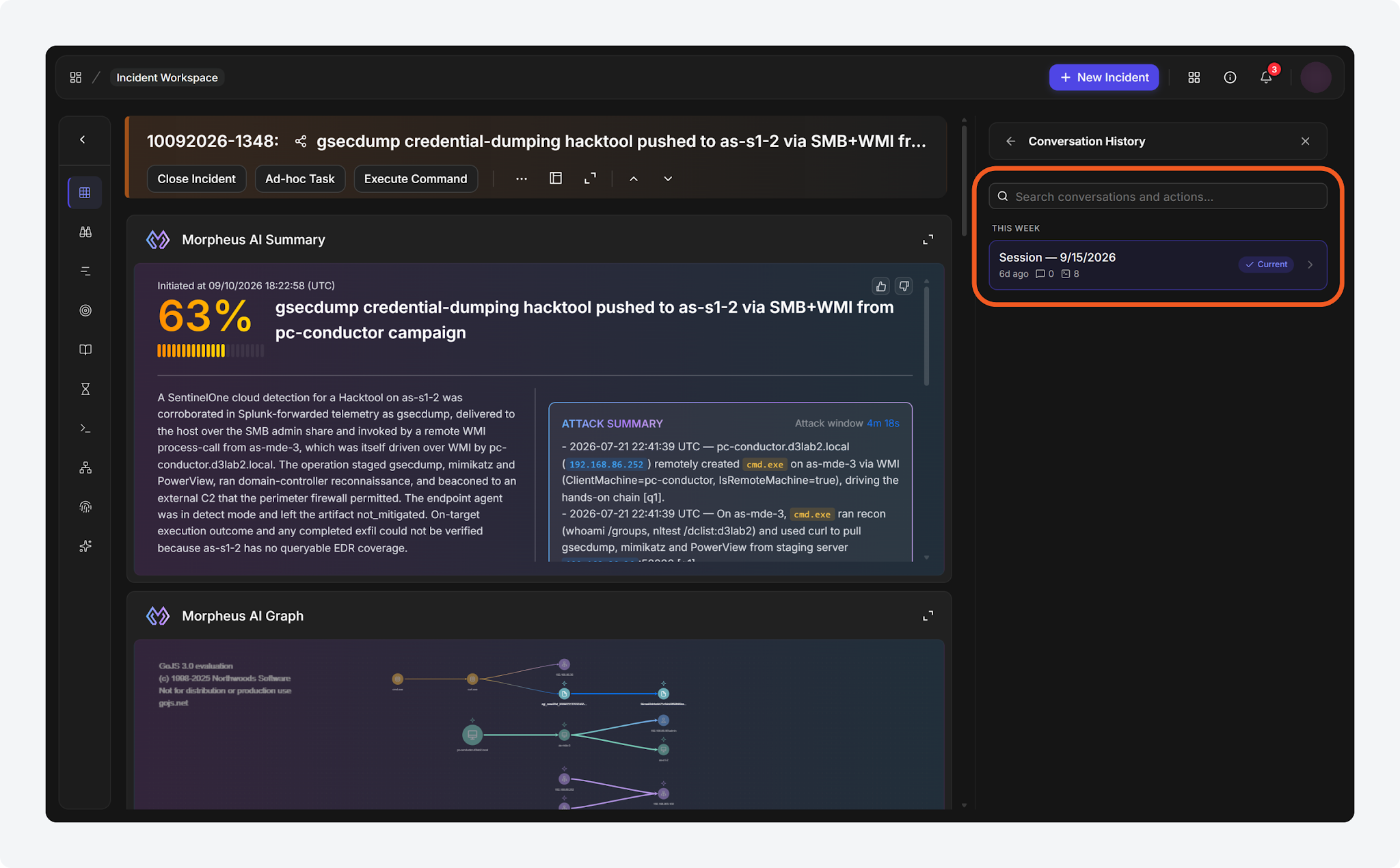Click the notifications bell icon
Viewport: 1400px width, 868px height.
[x=1266, y=77]
